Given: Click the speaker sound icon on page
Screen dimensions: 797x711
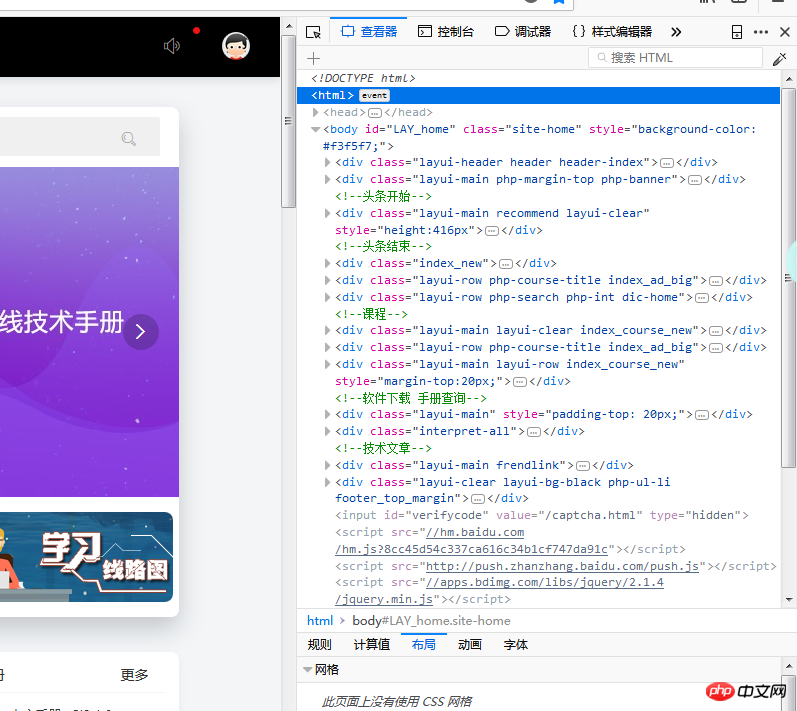Looking at the screenshot, I should pos(172,46).
